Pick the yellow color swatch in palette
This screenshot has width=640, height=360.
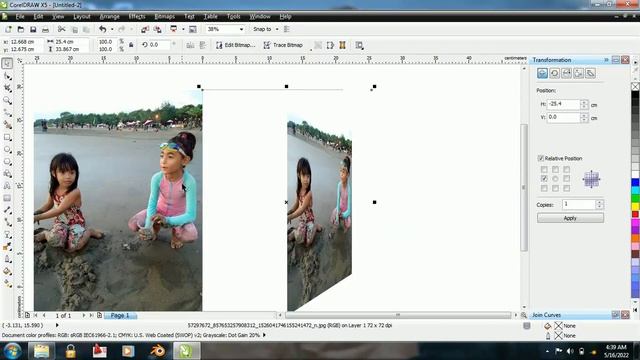635,206
